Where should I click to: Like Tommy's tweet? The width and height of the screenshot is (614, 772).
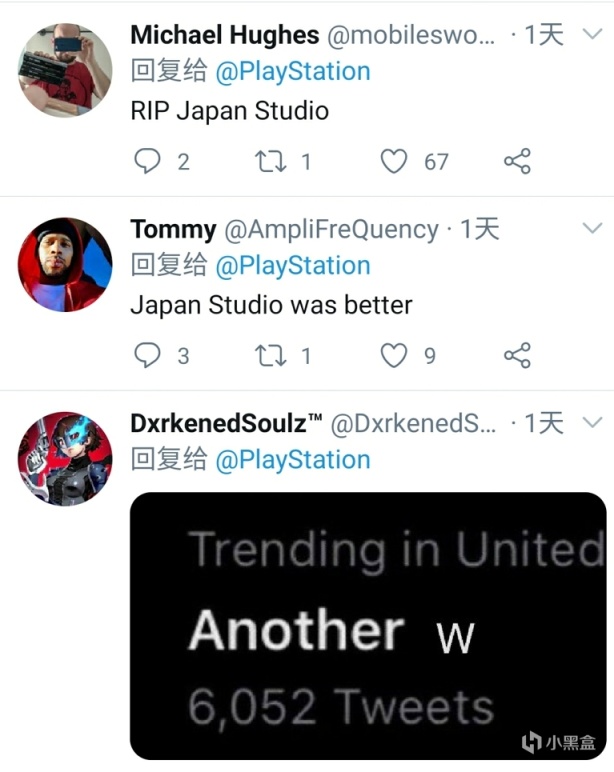(x=396, y=355)
